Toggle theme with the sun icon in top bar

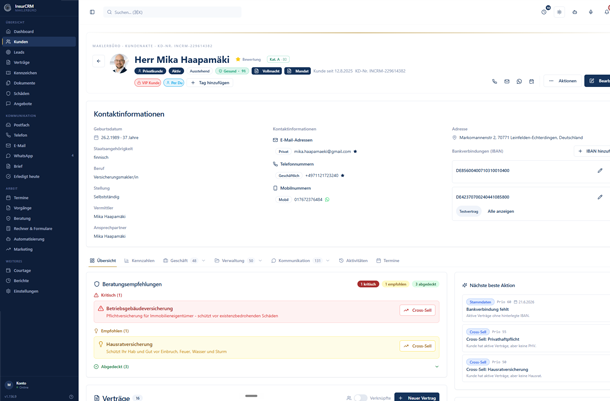tap(559, 12)
